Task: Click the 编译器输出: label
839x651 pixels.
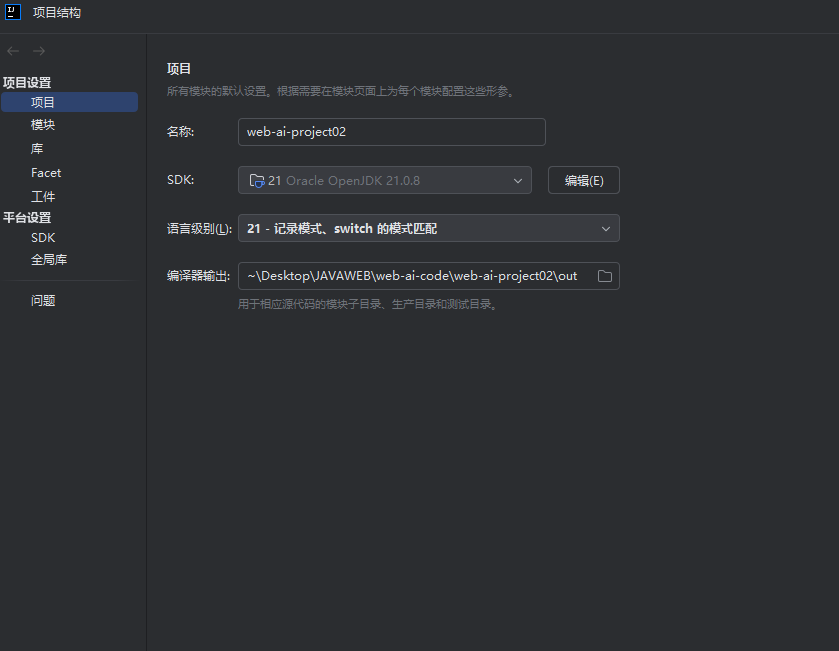Action: [198, 276]
